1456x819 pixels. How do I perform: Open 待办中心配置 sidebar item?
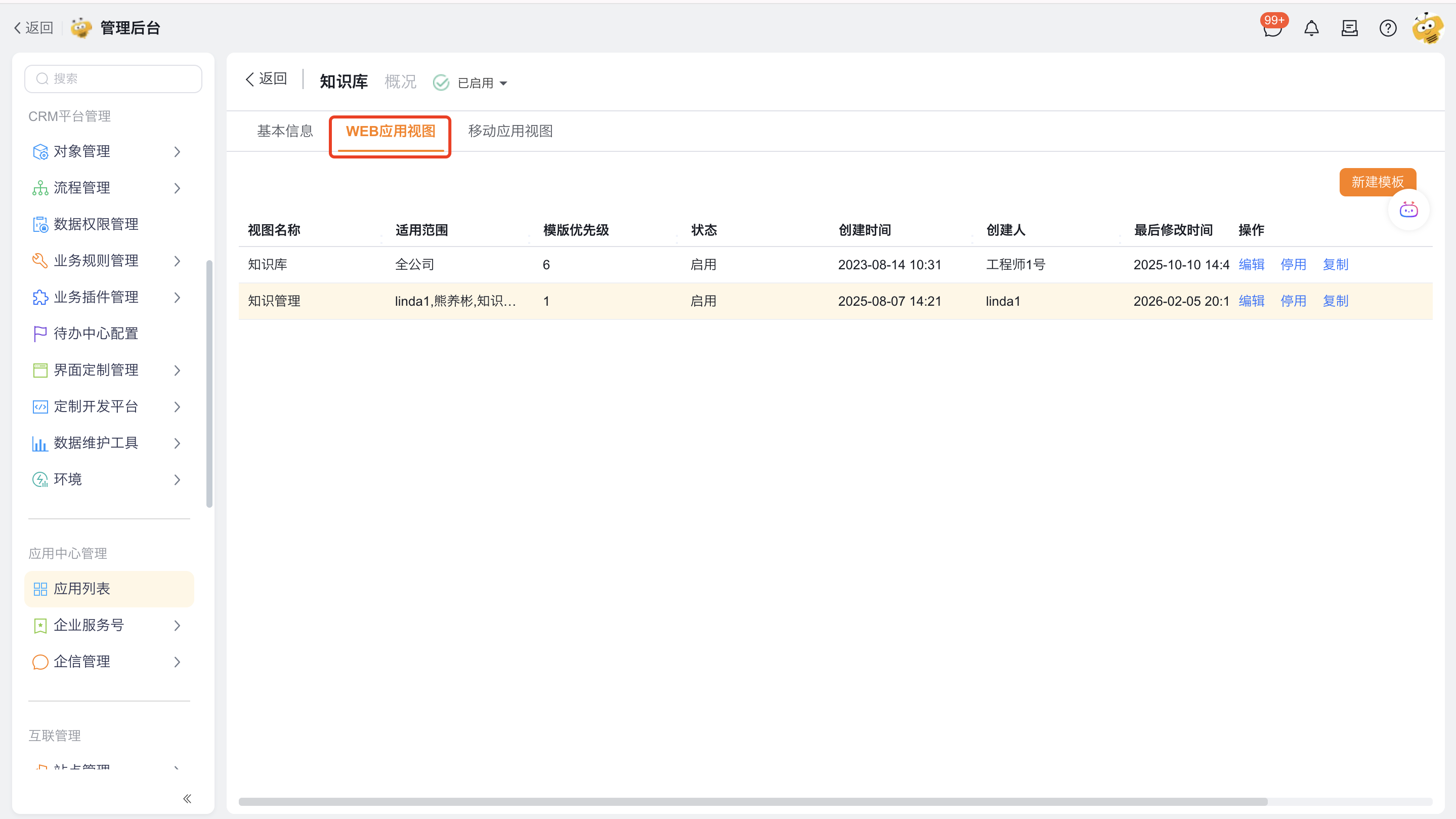96,333
